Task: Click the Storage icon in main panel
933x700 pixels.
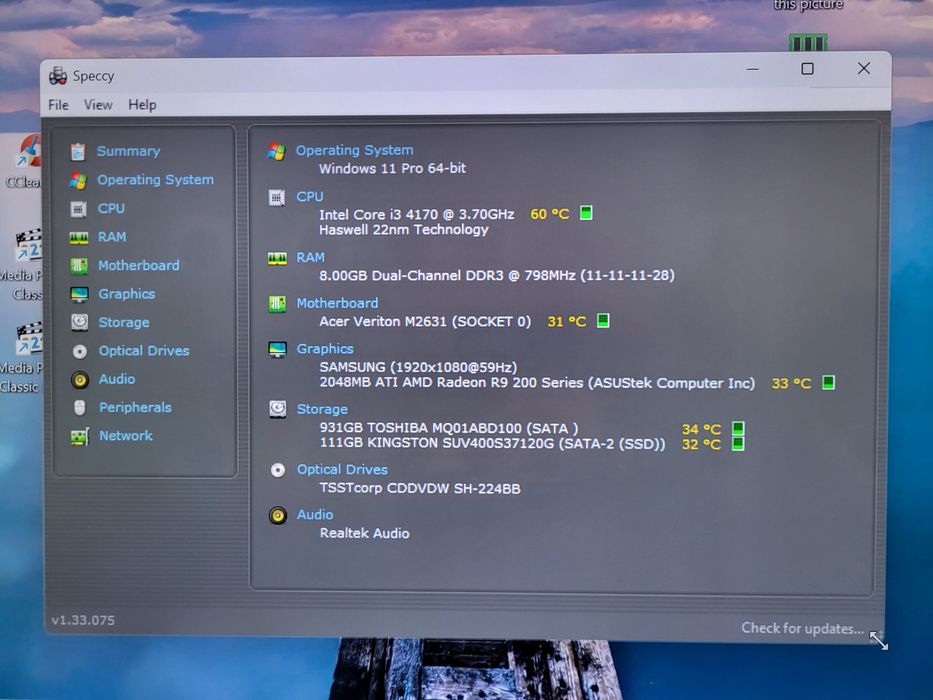Action: 278,409
